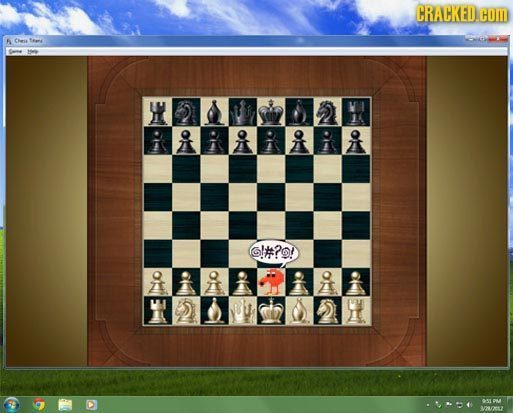Open Windows Media Player from the taskbar
Screen dimensions: 513x413
(91, 405)
